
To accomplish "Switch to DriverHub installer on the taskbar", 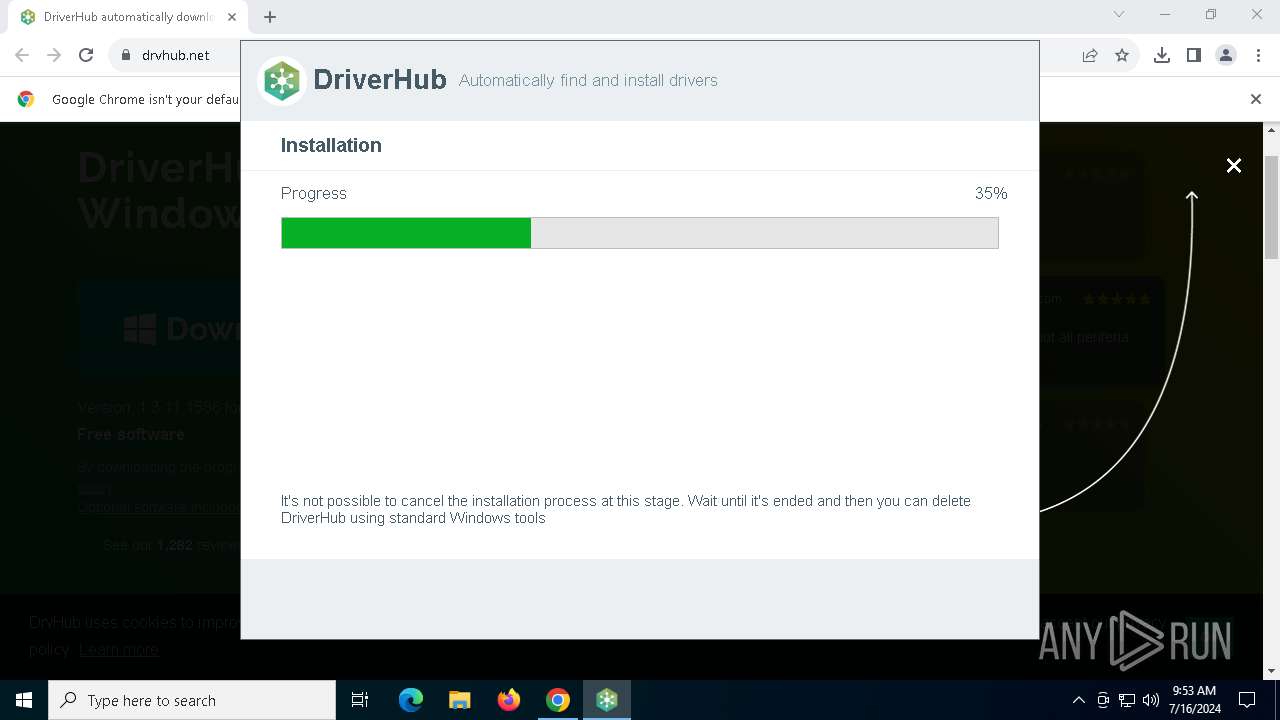I will click(x=607, y=700).
